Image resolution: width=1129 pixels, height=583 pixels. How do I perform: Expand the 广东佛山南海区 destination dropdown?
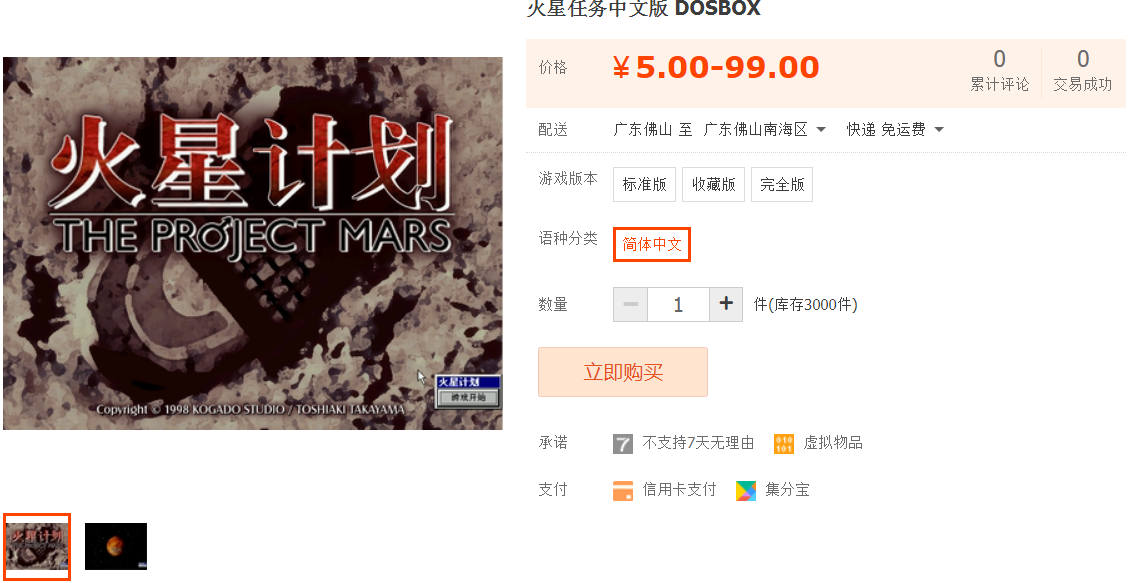tap(765, 130)
